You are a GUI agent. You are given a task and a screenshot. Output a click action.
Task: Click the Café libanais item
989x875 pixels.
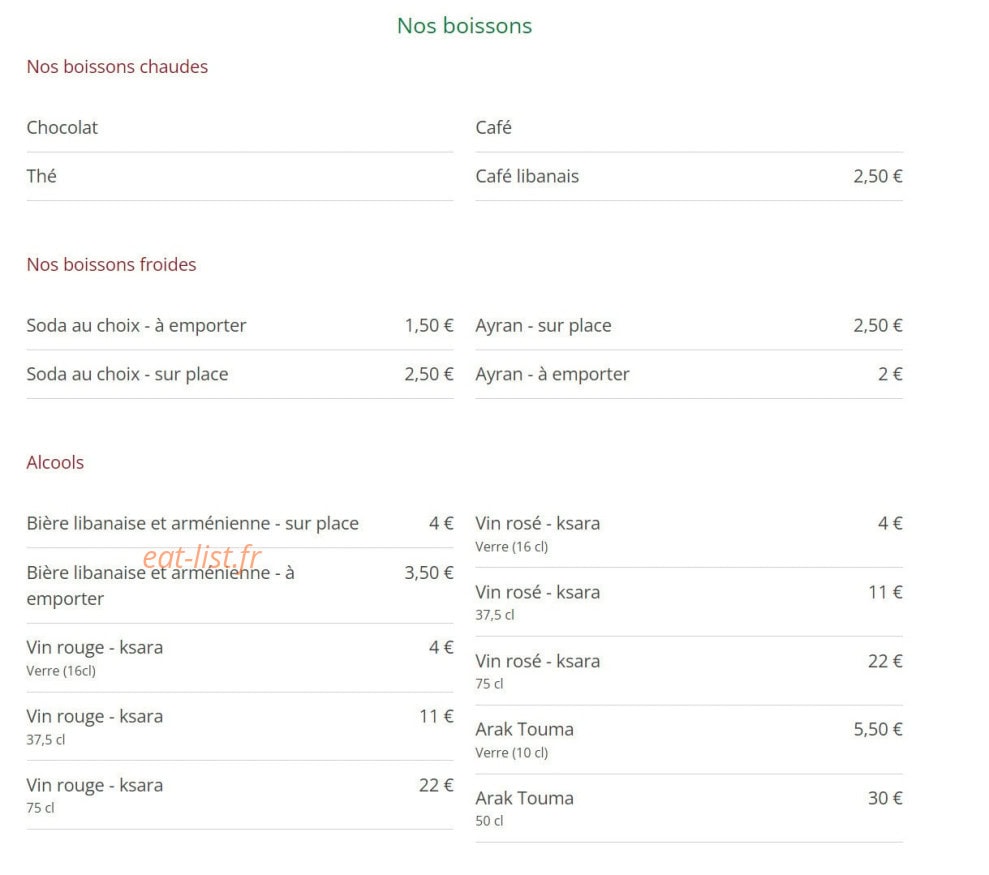[x=689, y=177]
